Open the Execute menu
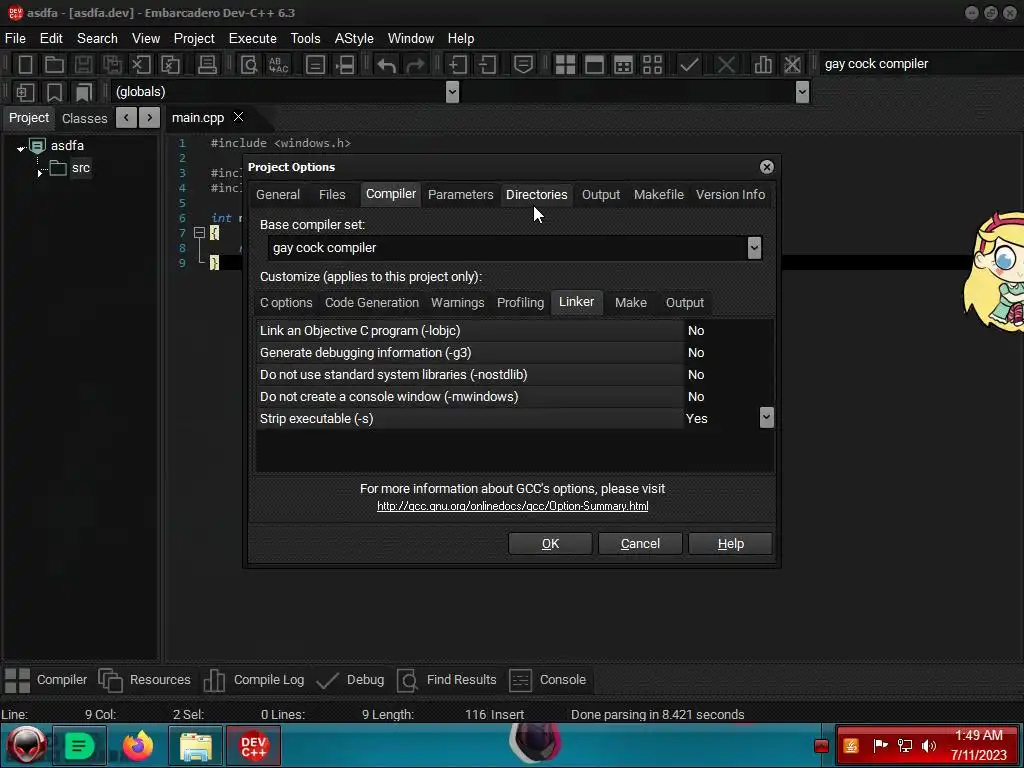The image size is (1024, 768). [252, 39]
